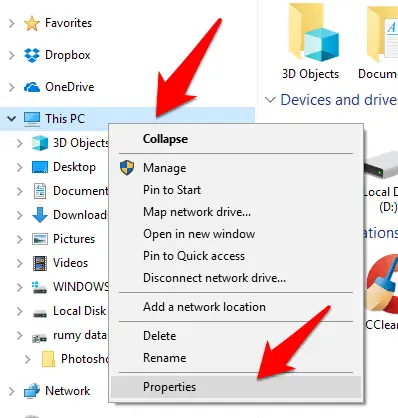Click the rumy data drive icon

(x=40, y=338)
